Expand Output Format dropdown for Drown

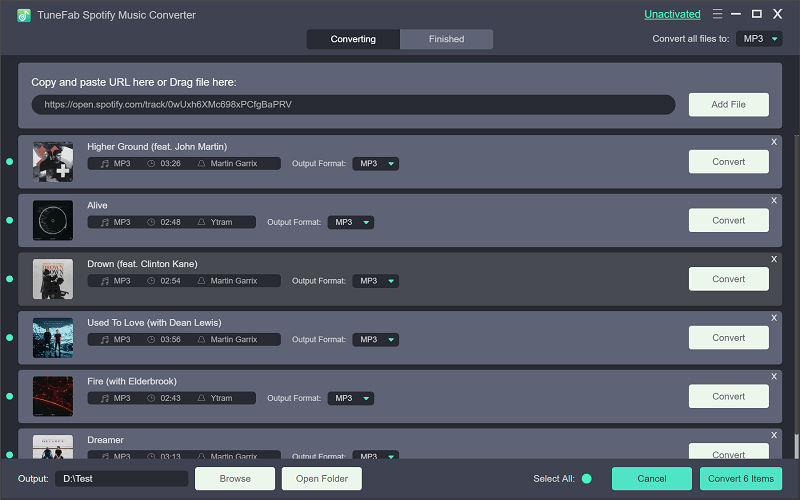[x=375, y=281]
